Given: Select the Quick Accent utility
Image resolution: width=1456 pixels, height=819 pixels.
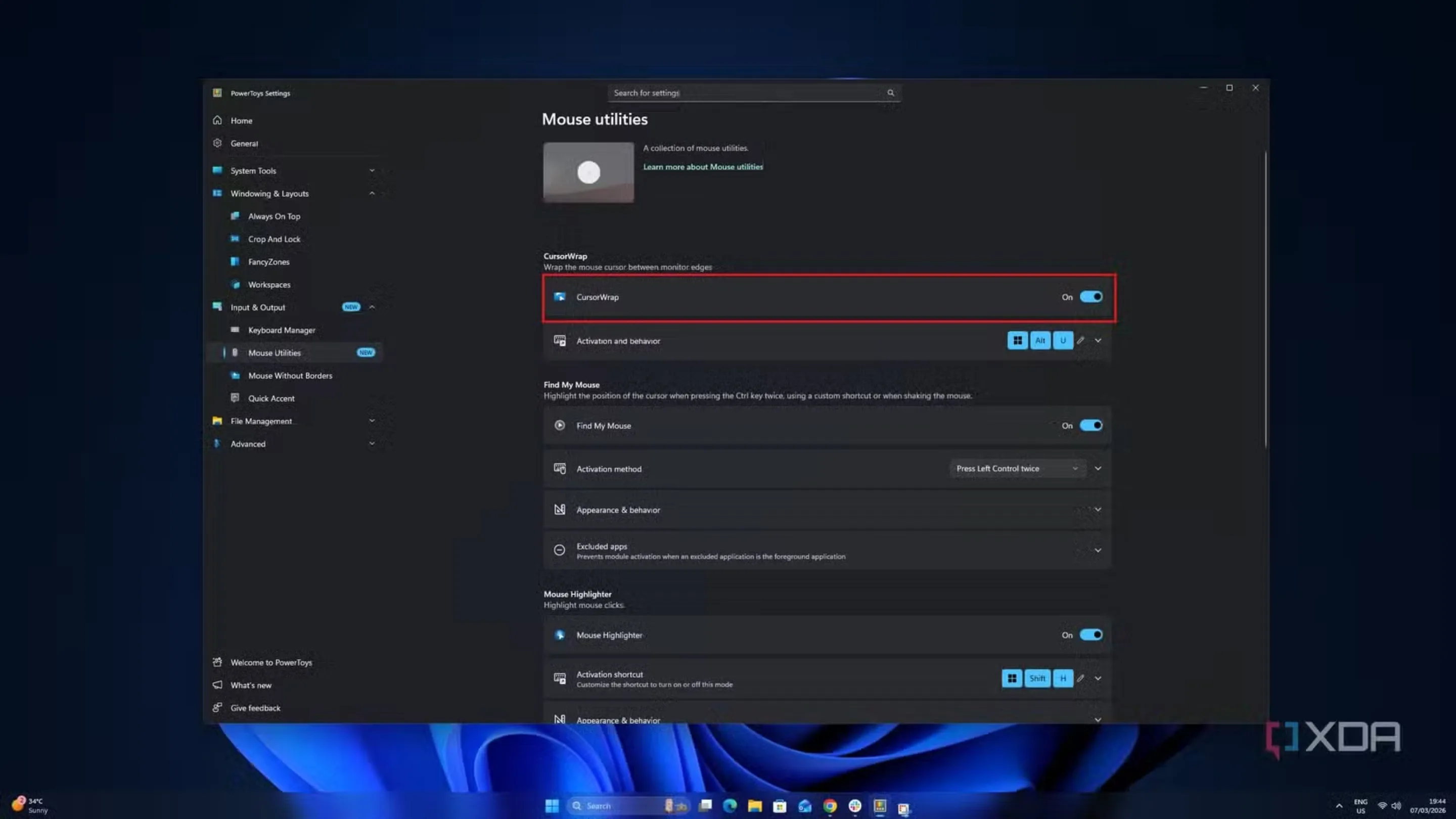Looking at the screenshot, I should click(272, 398).
